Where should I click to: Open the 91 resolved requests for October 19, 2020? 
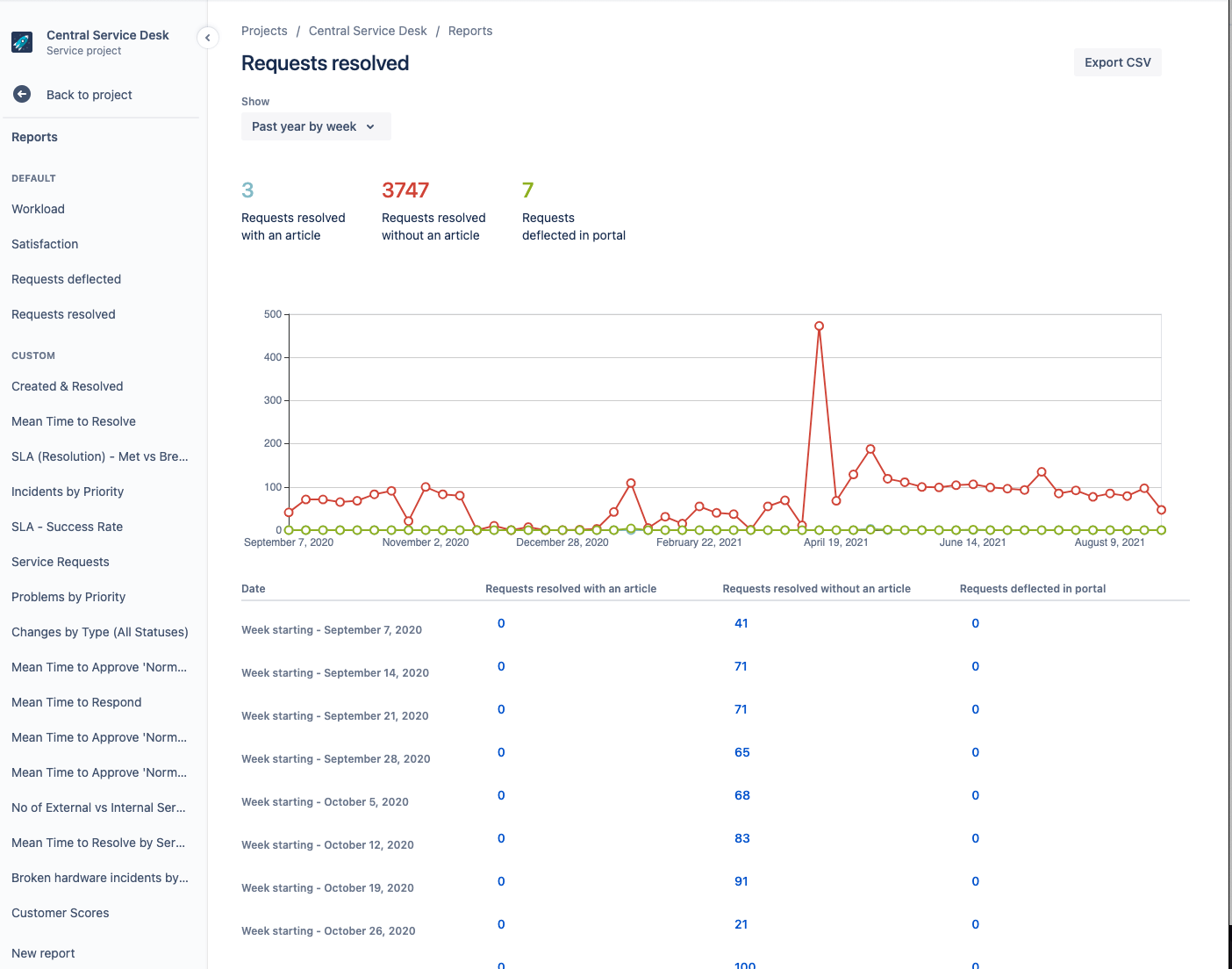[x=741, y=881]
